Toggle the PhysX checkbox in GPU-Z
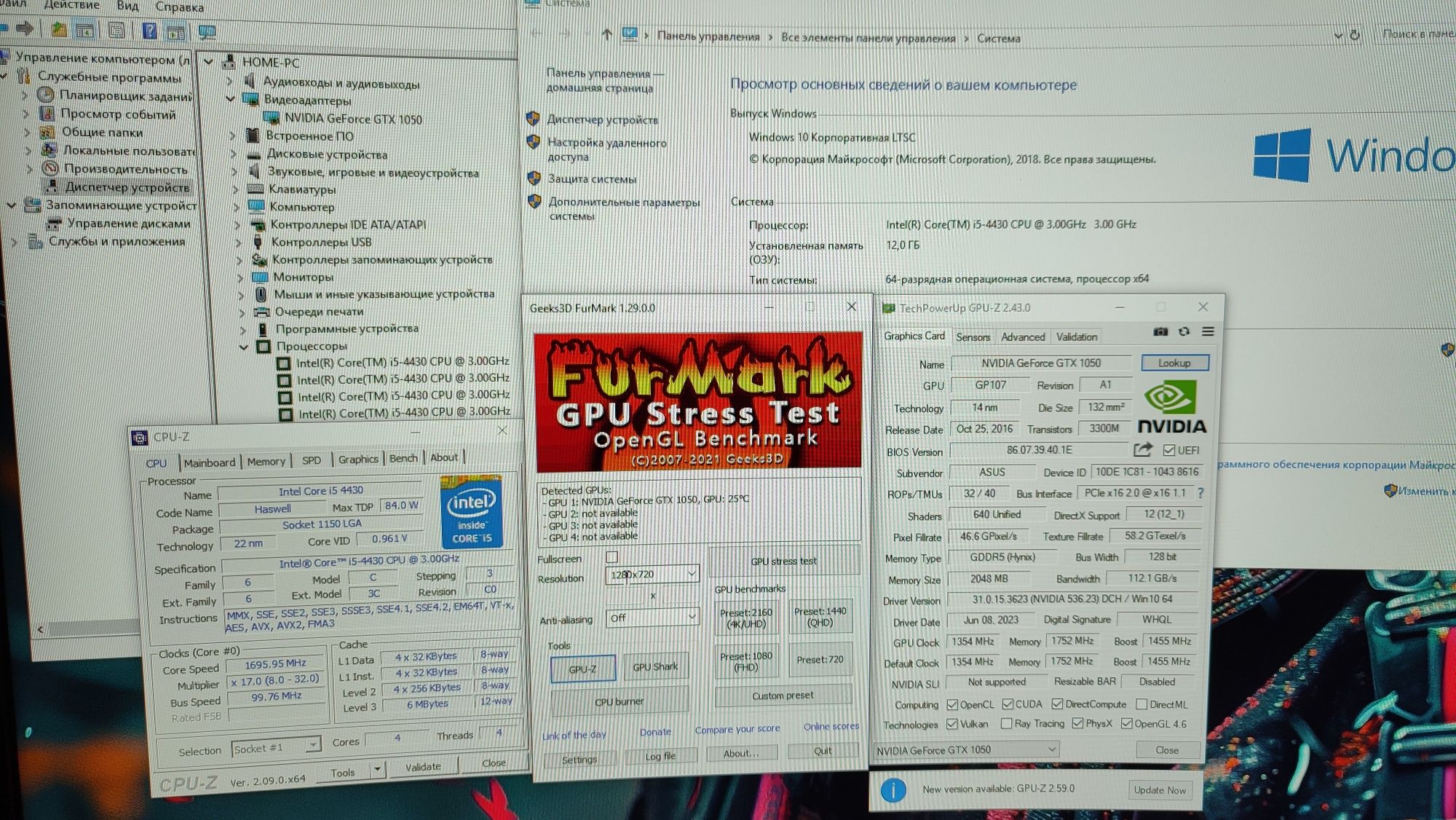Viewport: 1456px width, 820px height. (x=1077, y=724)
